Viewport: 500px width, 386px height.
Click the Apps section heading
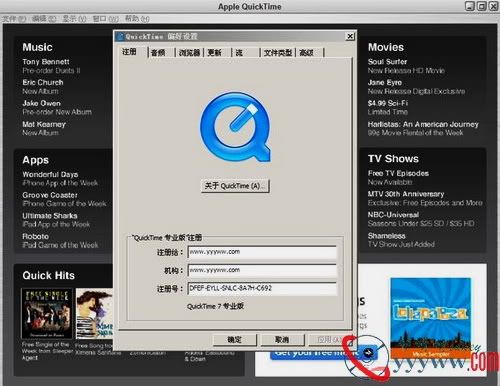coord(36,160)
